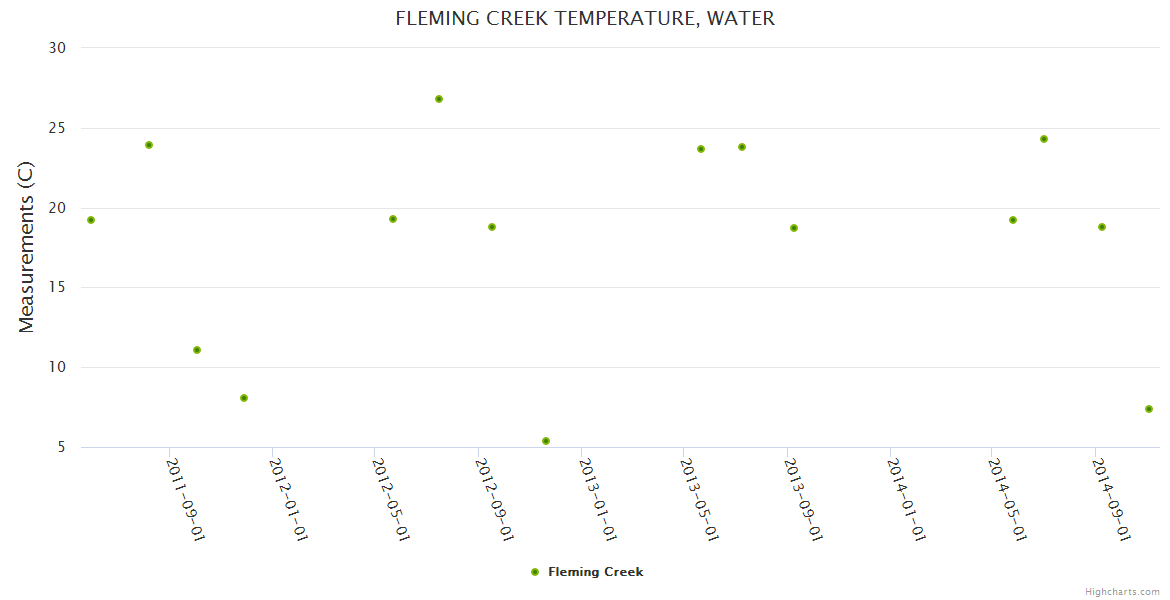This screenshot has width=1170, height=600.
Task: Click the Measurements (C) y-axis title
Action: coord(27,247)
